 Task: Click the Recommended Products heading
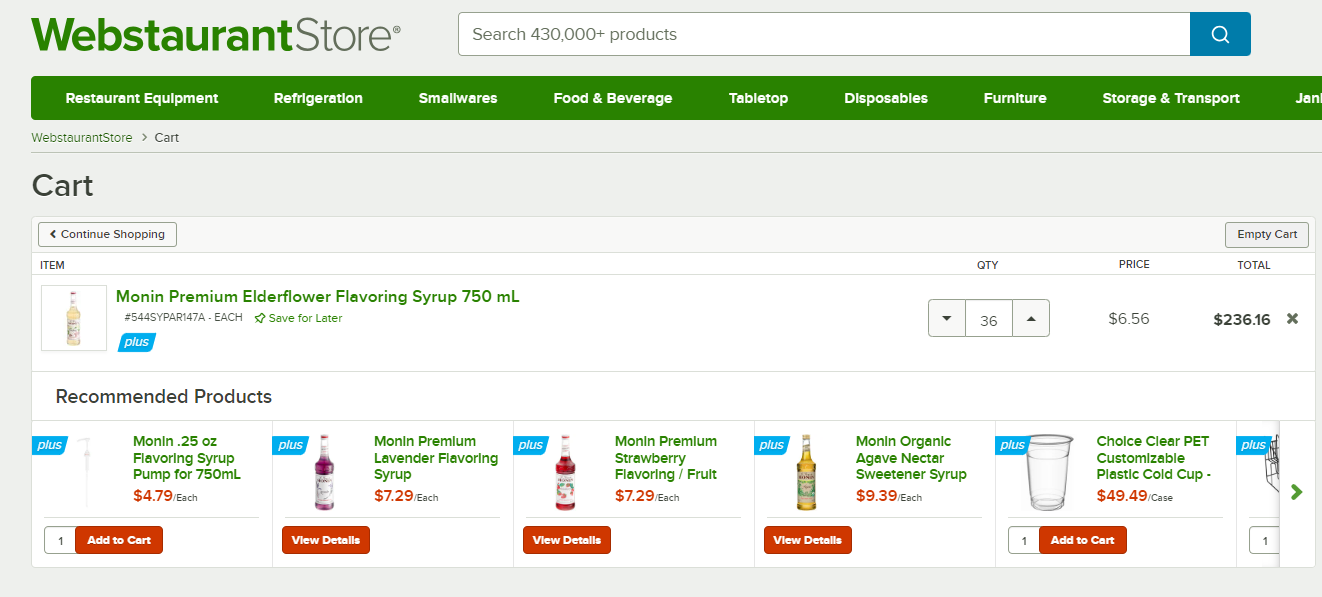coord(164,397)
